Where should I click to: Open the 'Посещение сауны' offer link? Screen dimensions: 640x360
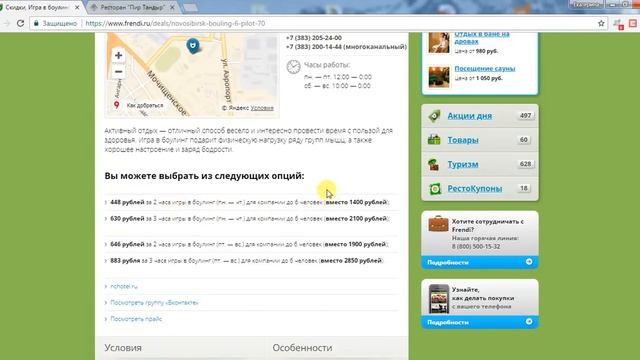(x=484, y=69)
